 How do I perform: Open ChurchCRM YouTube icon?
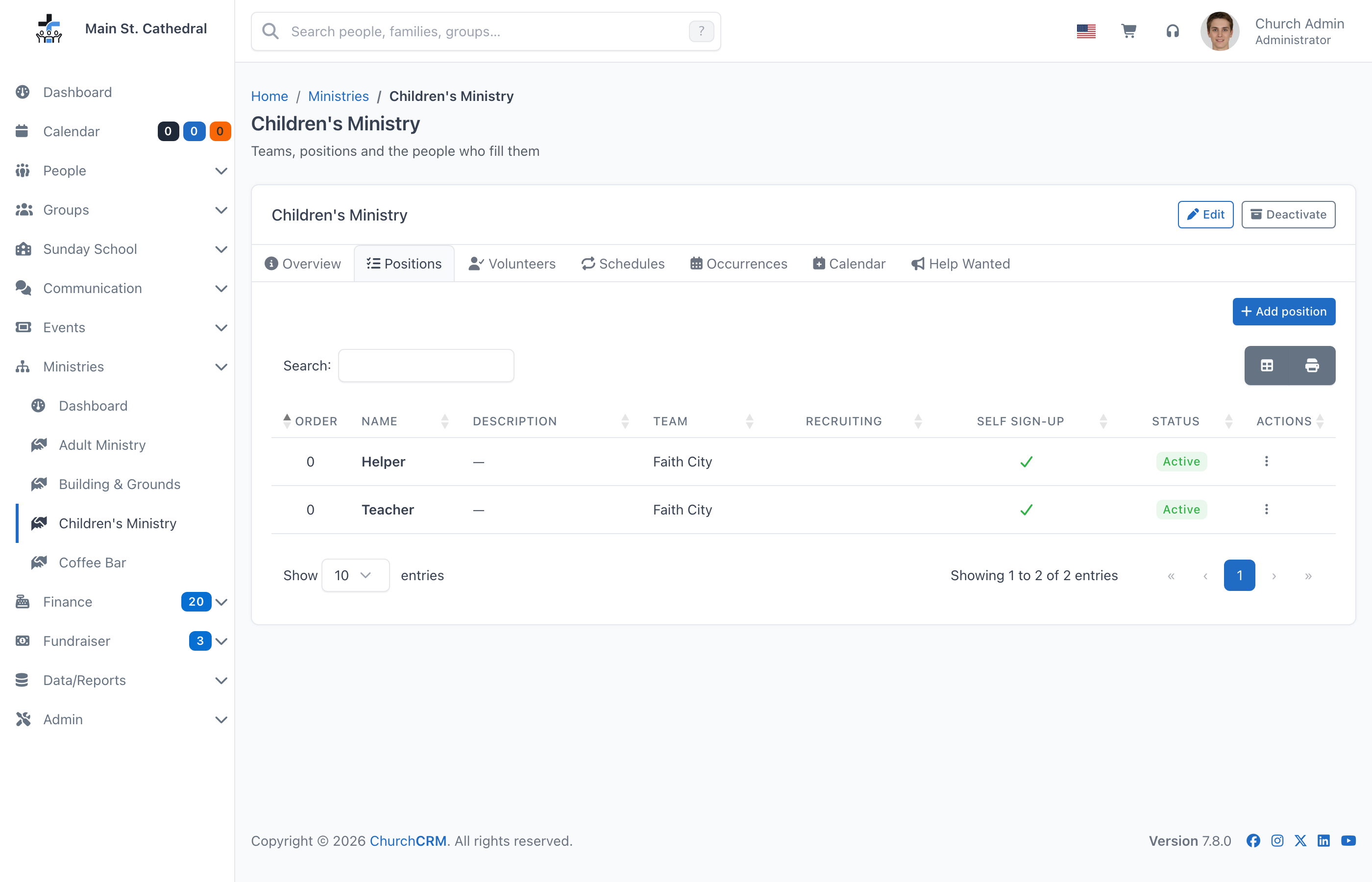(1348, 840)
